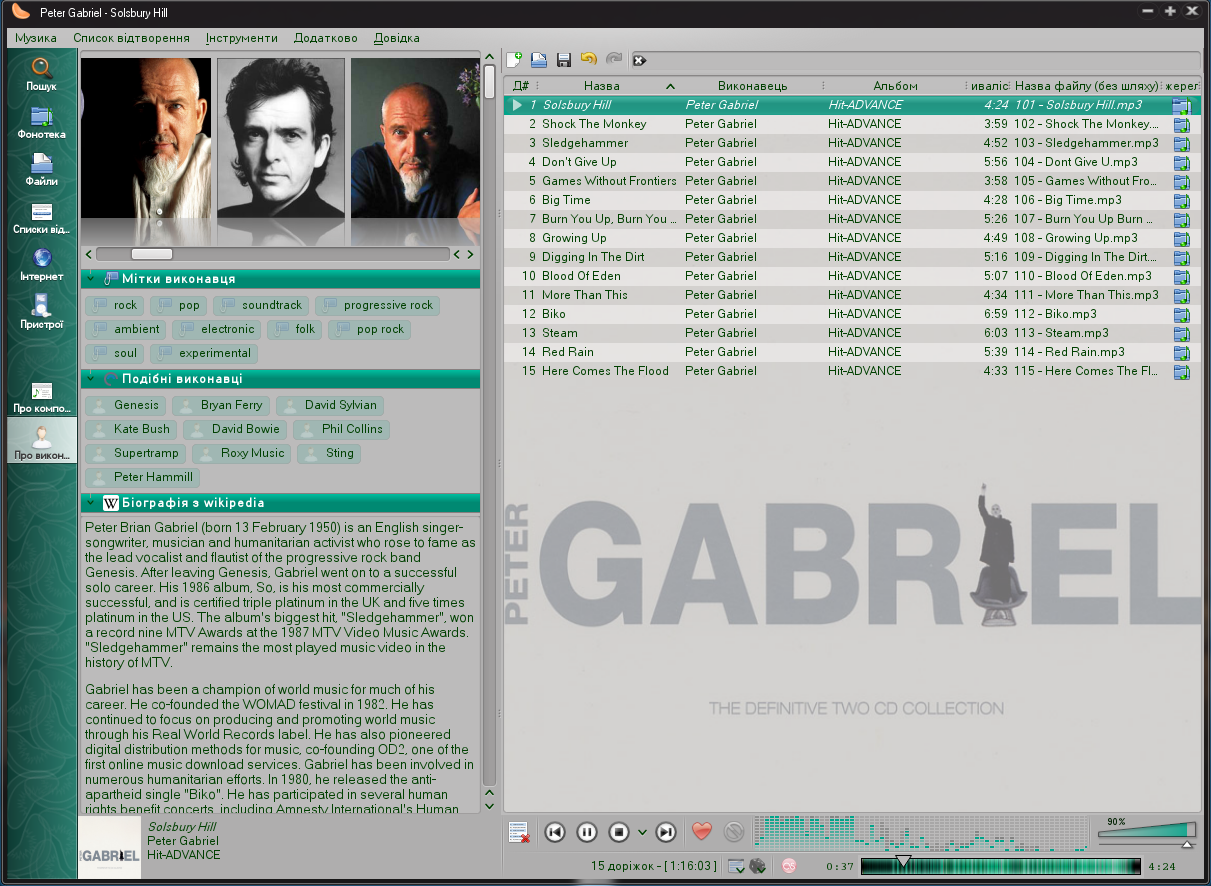
Task: Collapse the Біографія з wikipedia section
Action: [x=92, y=502]
